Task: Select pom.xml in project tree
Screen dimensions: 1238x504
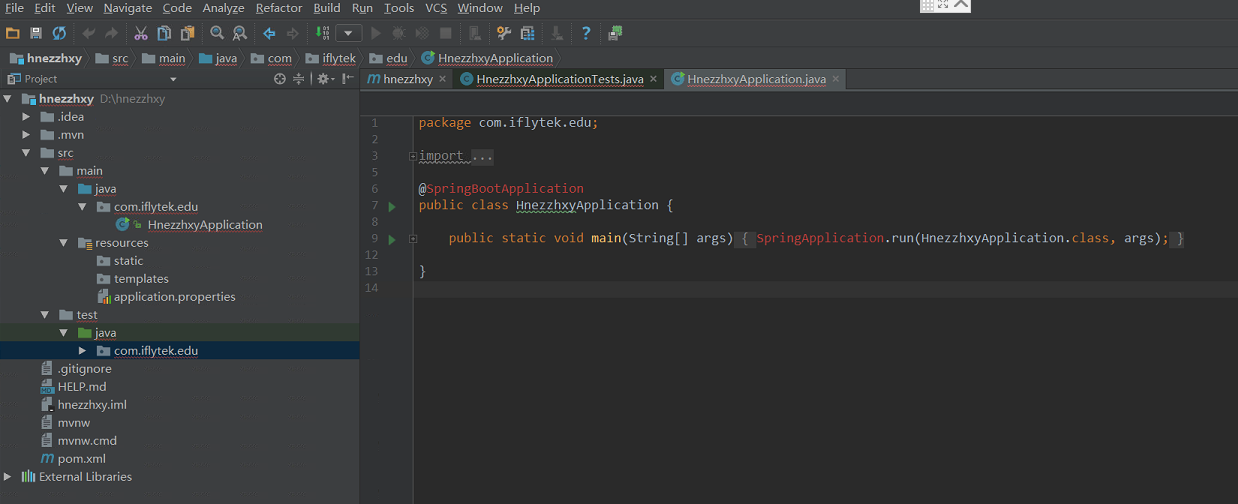Action: coord(81,459)
